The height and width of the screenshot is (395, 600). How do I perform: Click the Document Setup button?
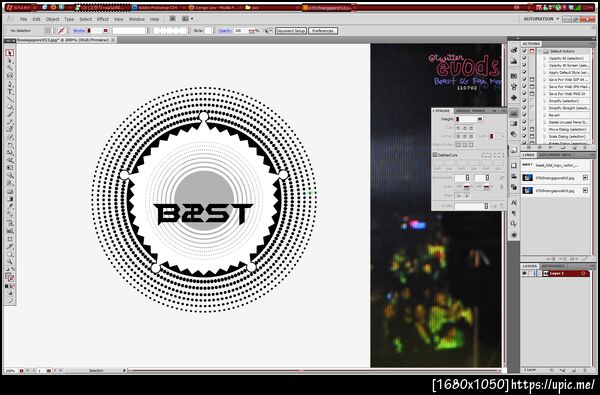click(x=291, y=31)
